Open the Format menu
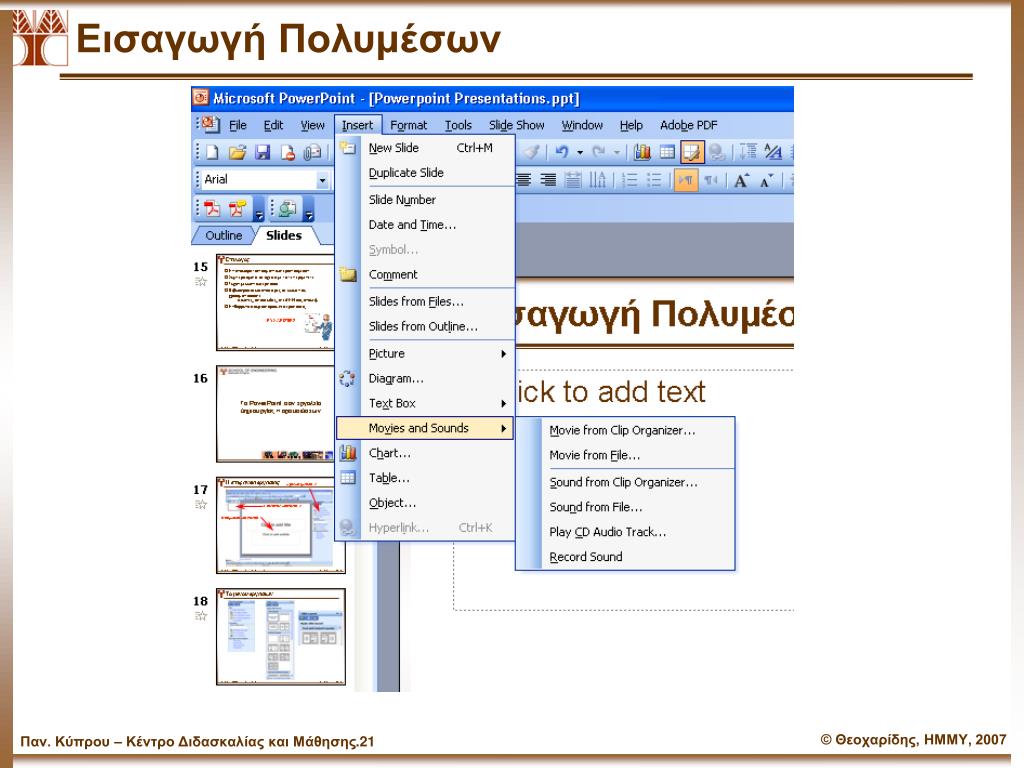This screenshot has width=1024, height=768. pyautogui.click(x=408, y=125)
